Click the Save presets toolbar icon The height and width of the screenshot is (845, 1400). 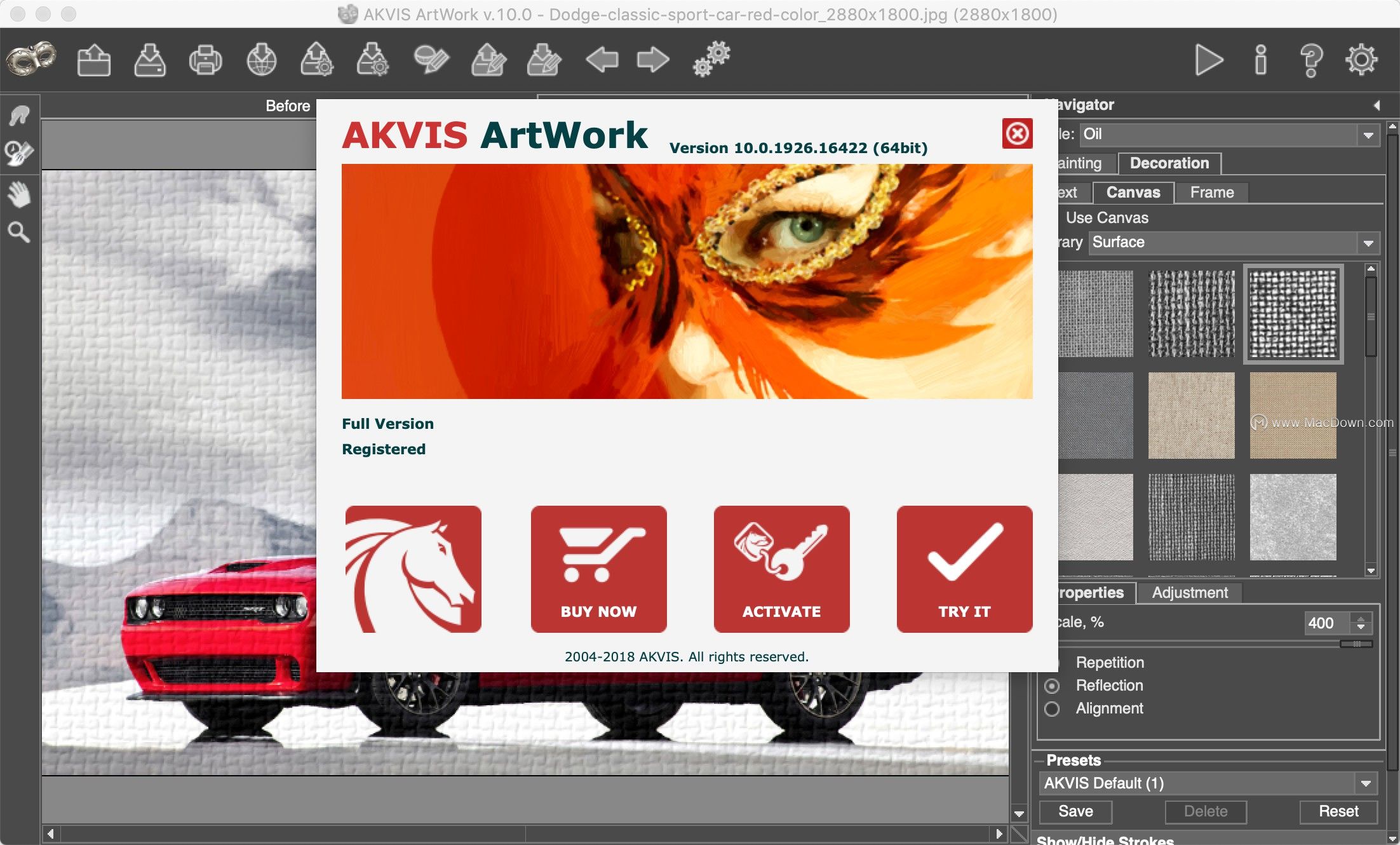click(373, 60)
